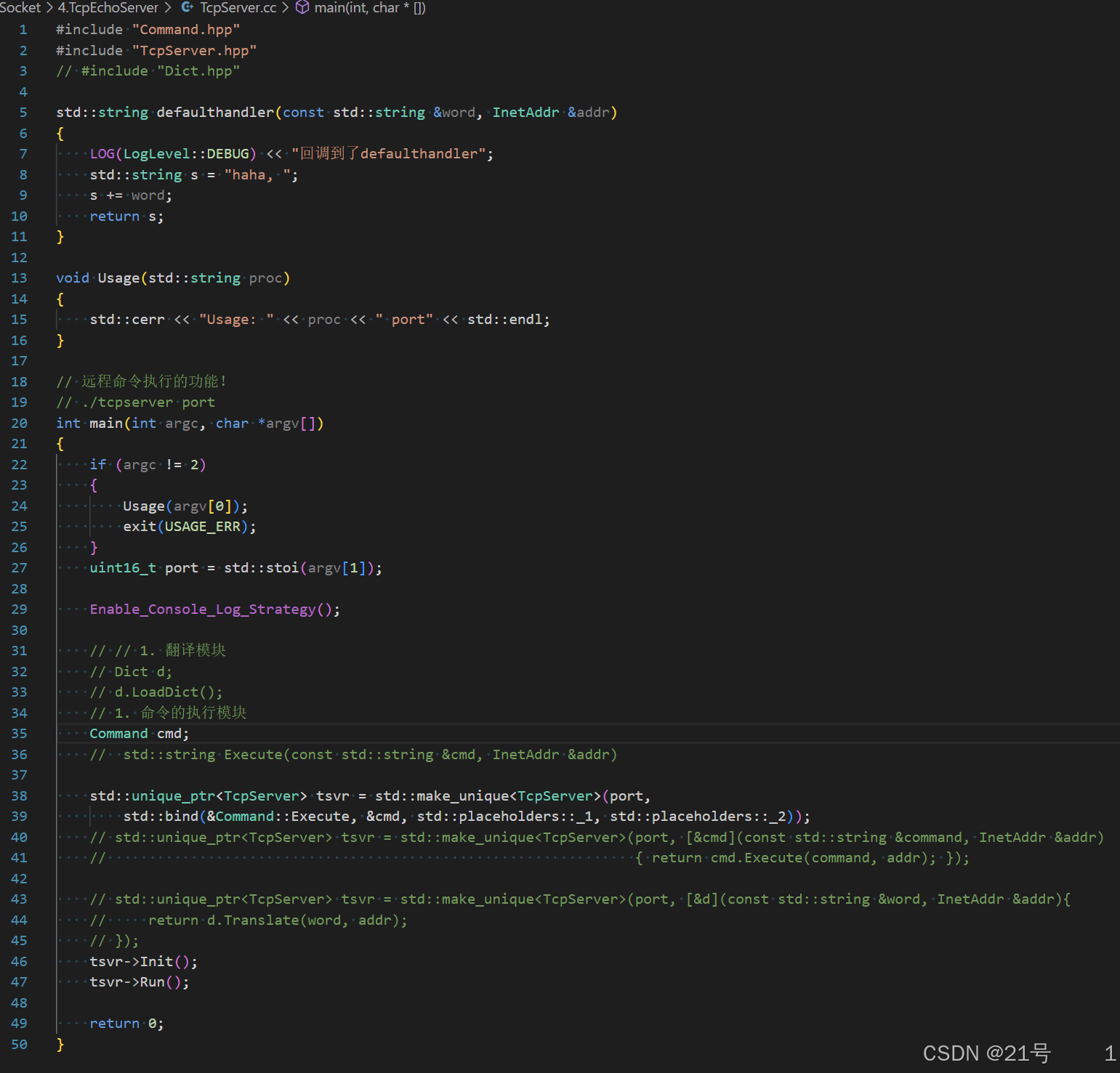Click the commented cmd.Execute(command, addr) on line 41
The width and height of the screenshot is (1120, 1073).
click(x=819, y=858)
